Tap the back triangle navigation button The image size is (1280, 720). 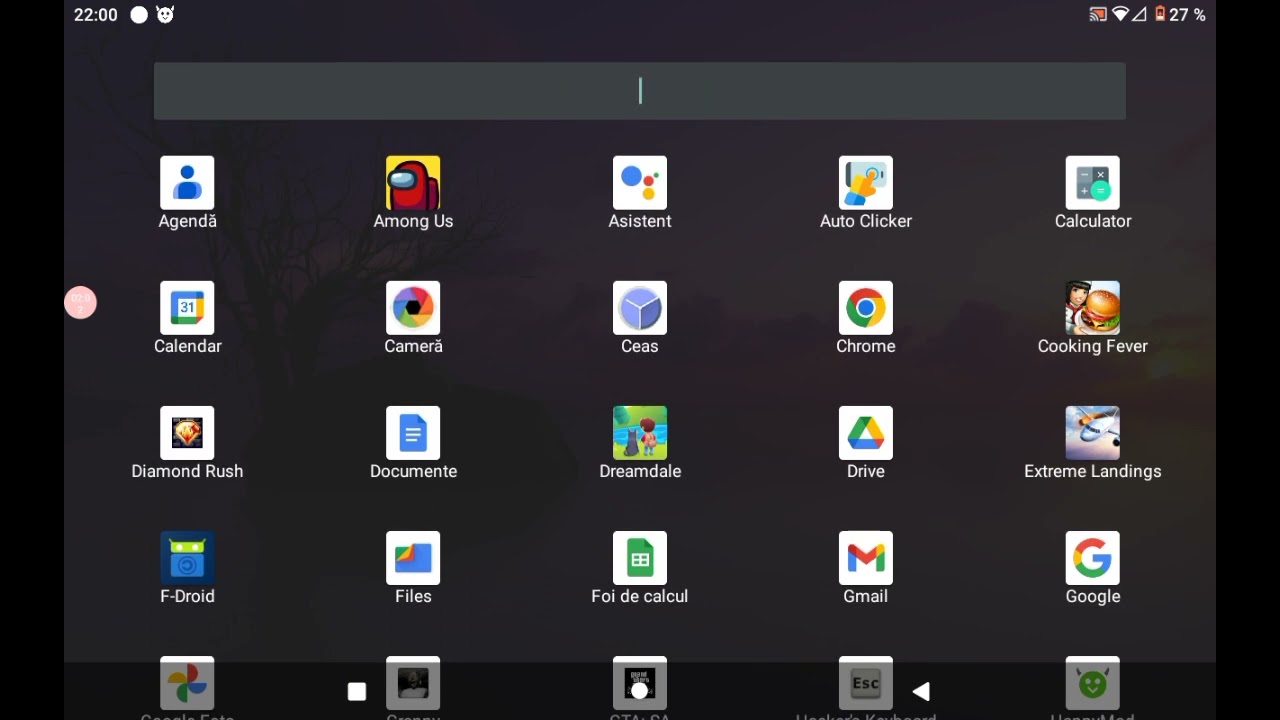[921, 692]
